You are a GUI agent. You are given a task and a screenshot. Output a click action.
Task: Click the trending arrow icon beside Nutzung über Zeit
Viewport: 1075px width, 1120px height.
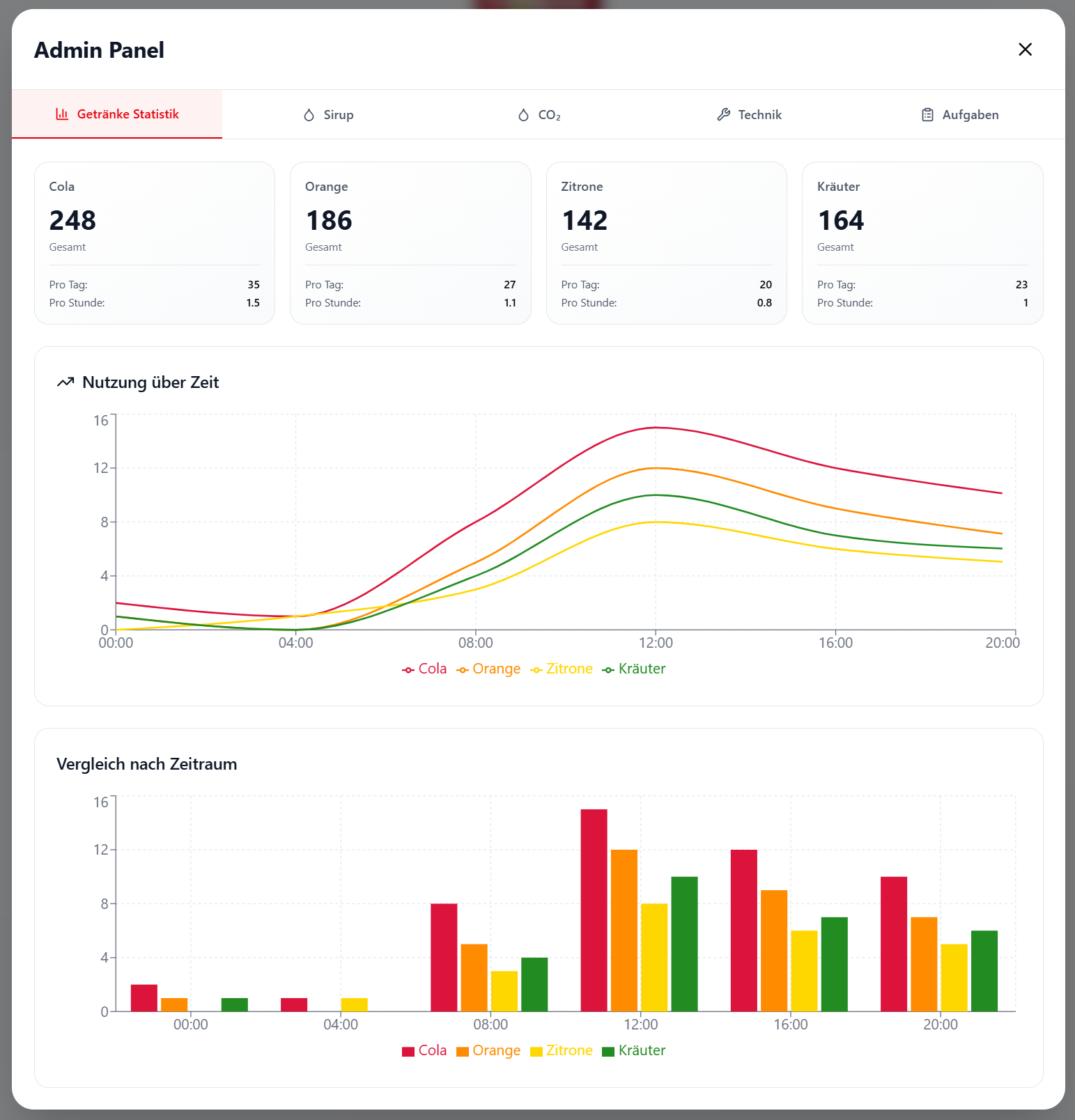tap(65, 382)
